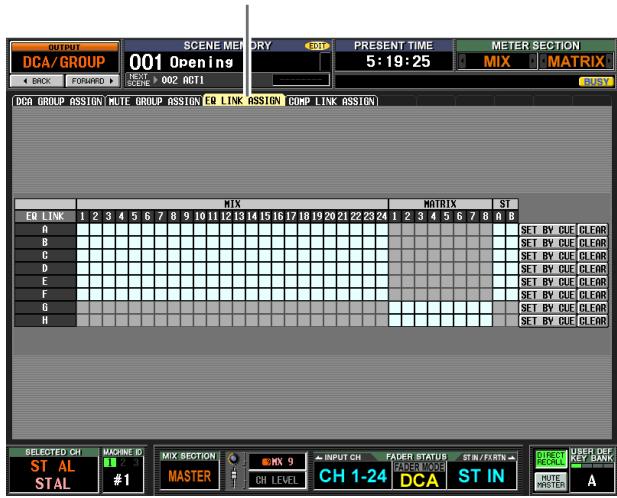Click the BACK button
617x498 pixels.
[x=37, y=81]
